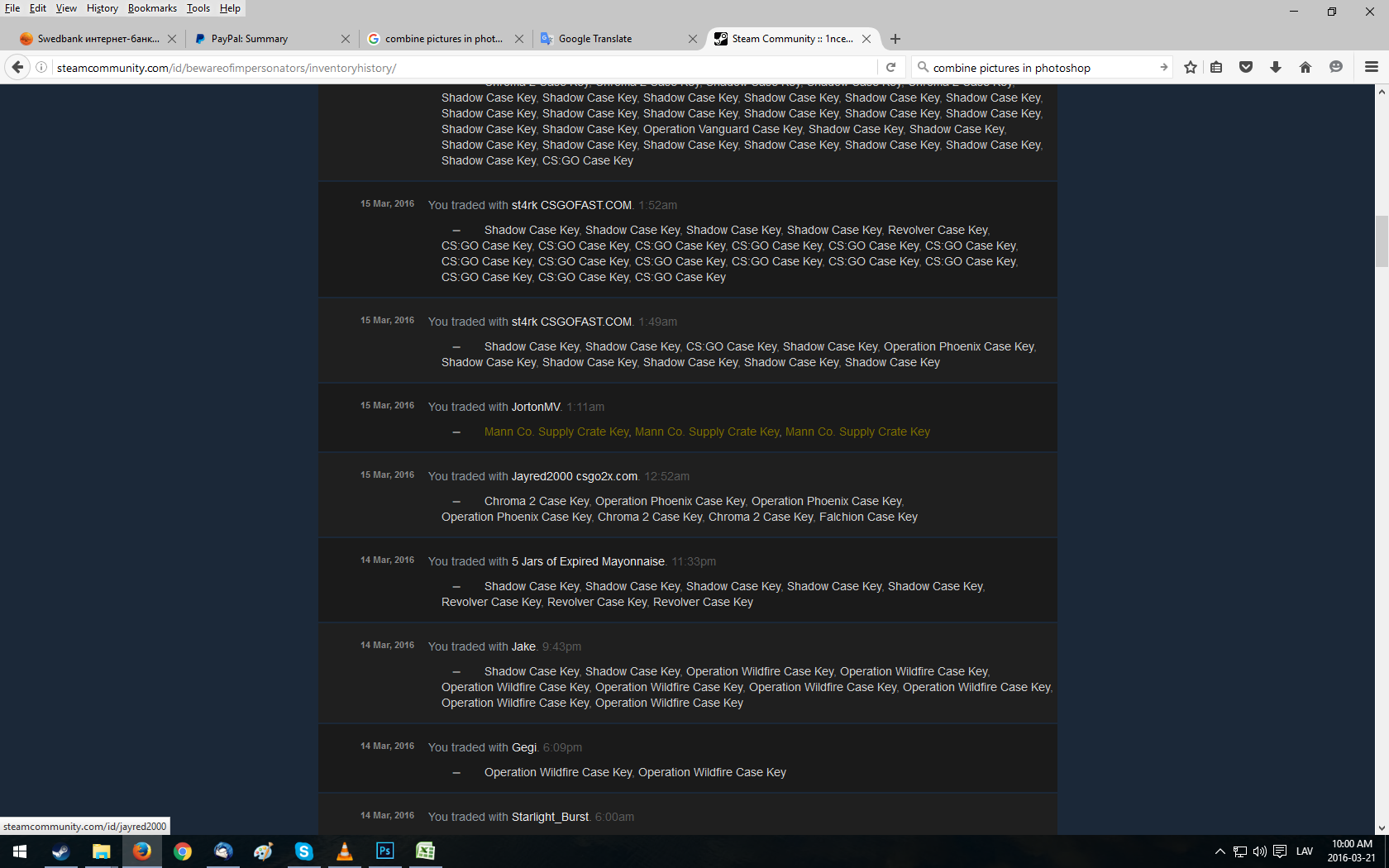Switch to Google Chrome in taskbar
This screenshot has height=868, width=1389.
pyautogui.click(x=183, y=851)
